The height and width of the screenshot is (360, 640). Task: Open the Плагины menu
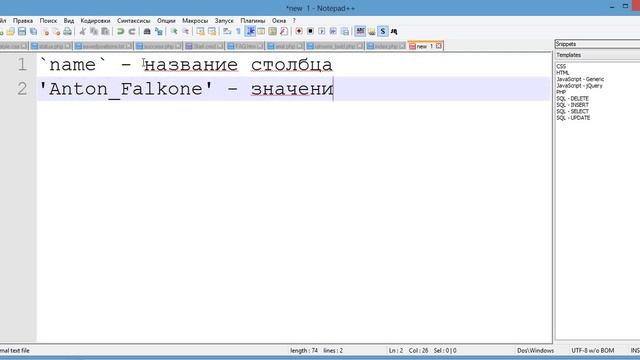pos(253,20)
